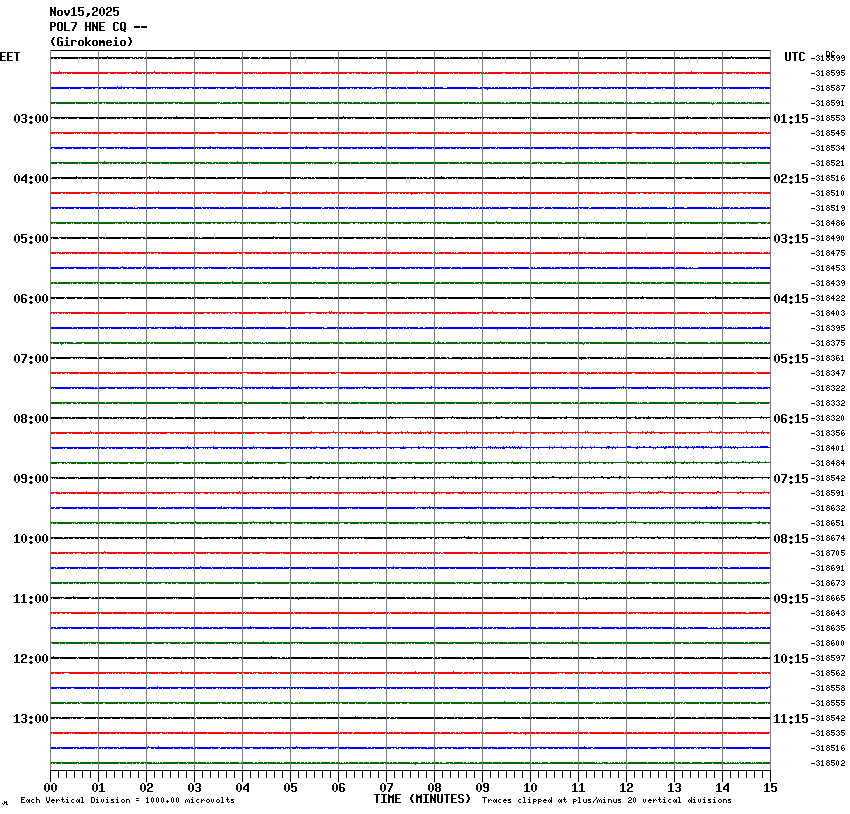Click the (Girokomeio) location text
Image resolution: width=850 pixels, height=814 pixels.
[x=90, y=42]
